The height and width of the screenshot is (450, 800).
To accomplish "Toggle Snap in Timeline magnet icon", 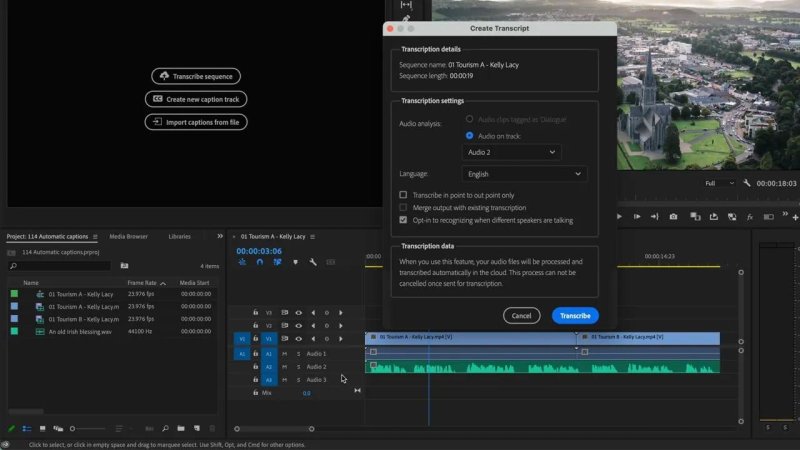I will (x=260, y=262).
